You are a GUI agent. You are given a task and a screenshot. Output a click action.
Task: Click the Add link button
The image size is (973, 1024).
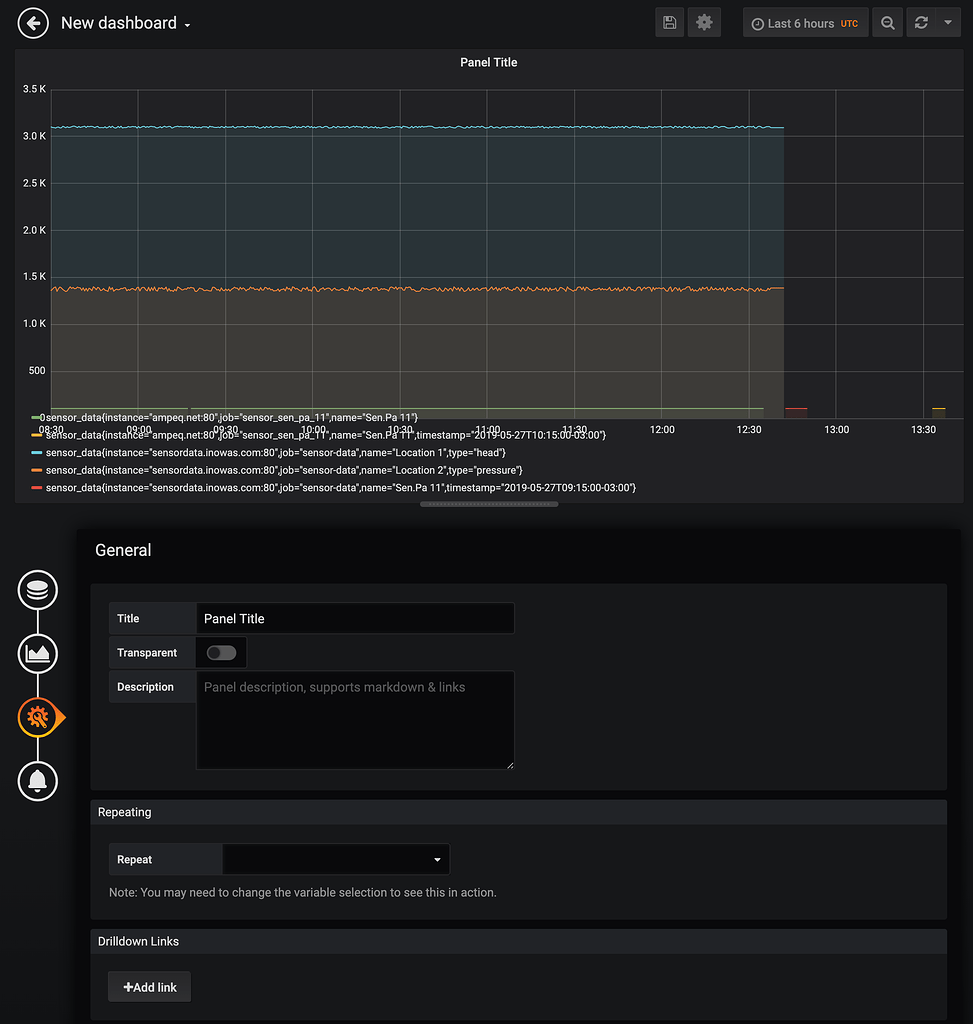tap(150, 987)
